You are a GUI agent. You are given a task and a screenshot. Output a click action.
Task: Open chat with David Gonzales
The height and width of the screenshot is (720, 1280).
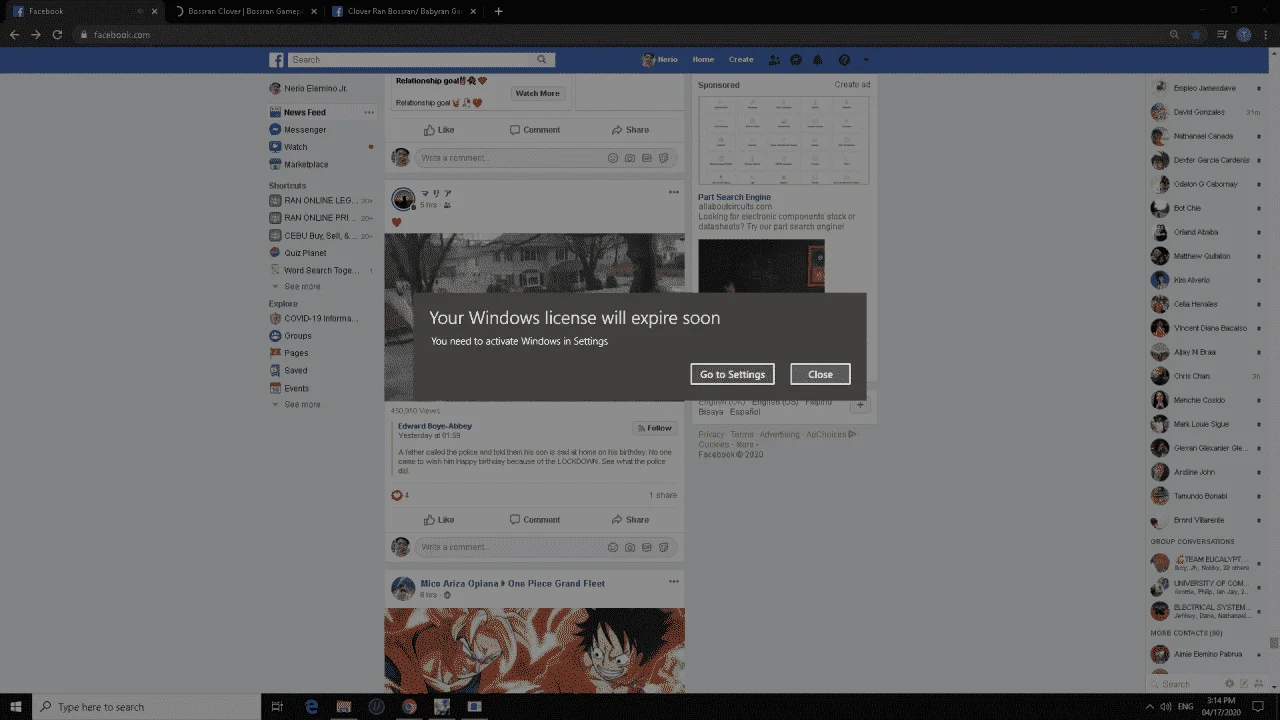click(1205, 112)
